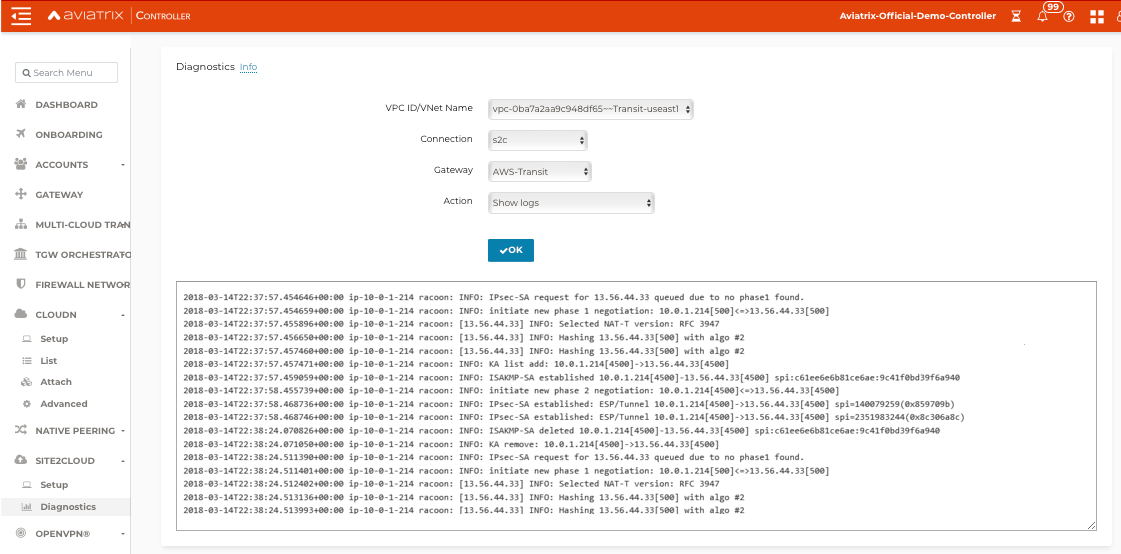Select Diagnostics under Site2Cloud
This screenshot has height=554, width=1121.
pyautogui.click(x=68, y=507)
